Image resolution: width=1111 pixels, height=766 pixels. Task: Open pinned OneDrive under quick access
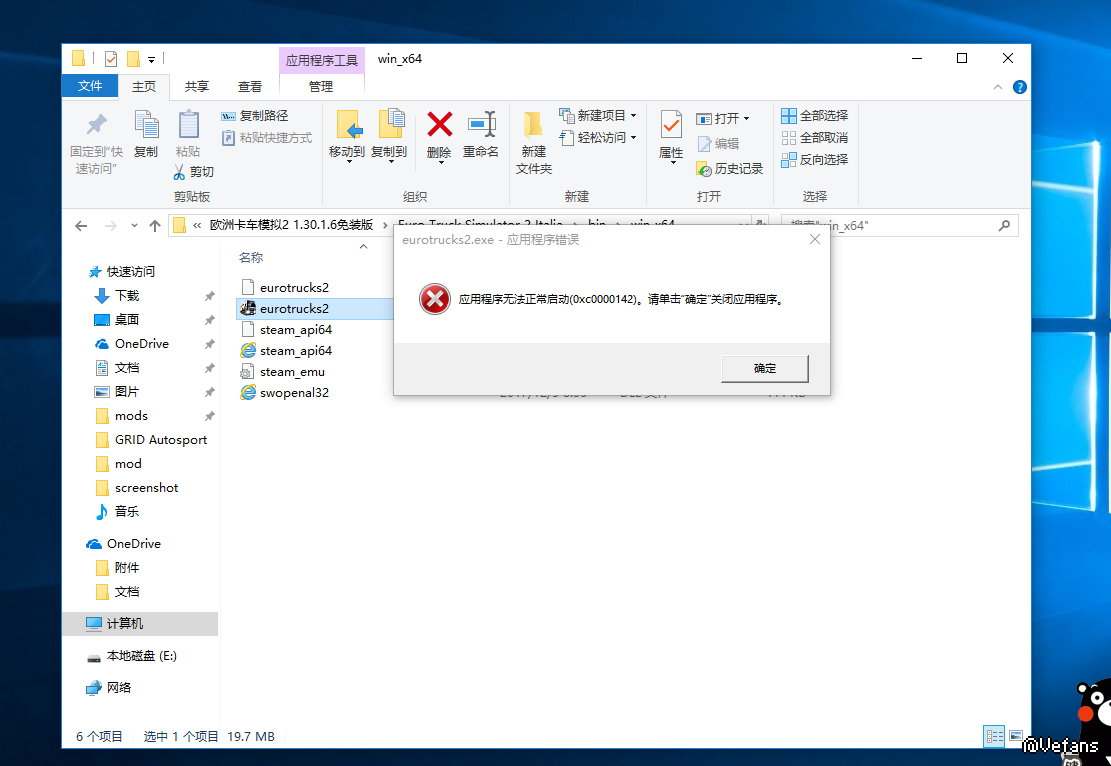point(141,344)
